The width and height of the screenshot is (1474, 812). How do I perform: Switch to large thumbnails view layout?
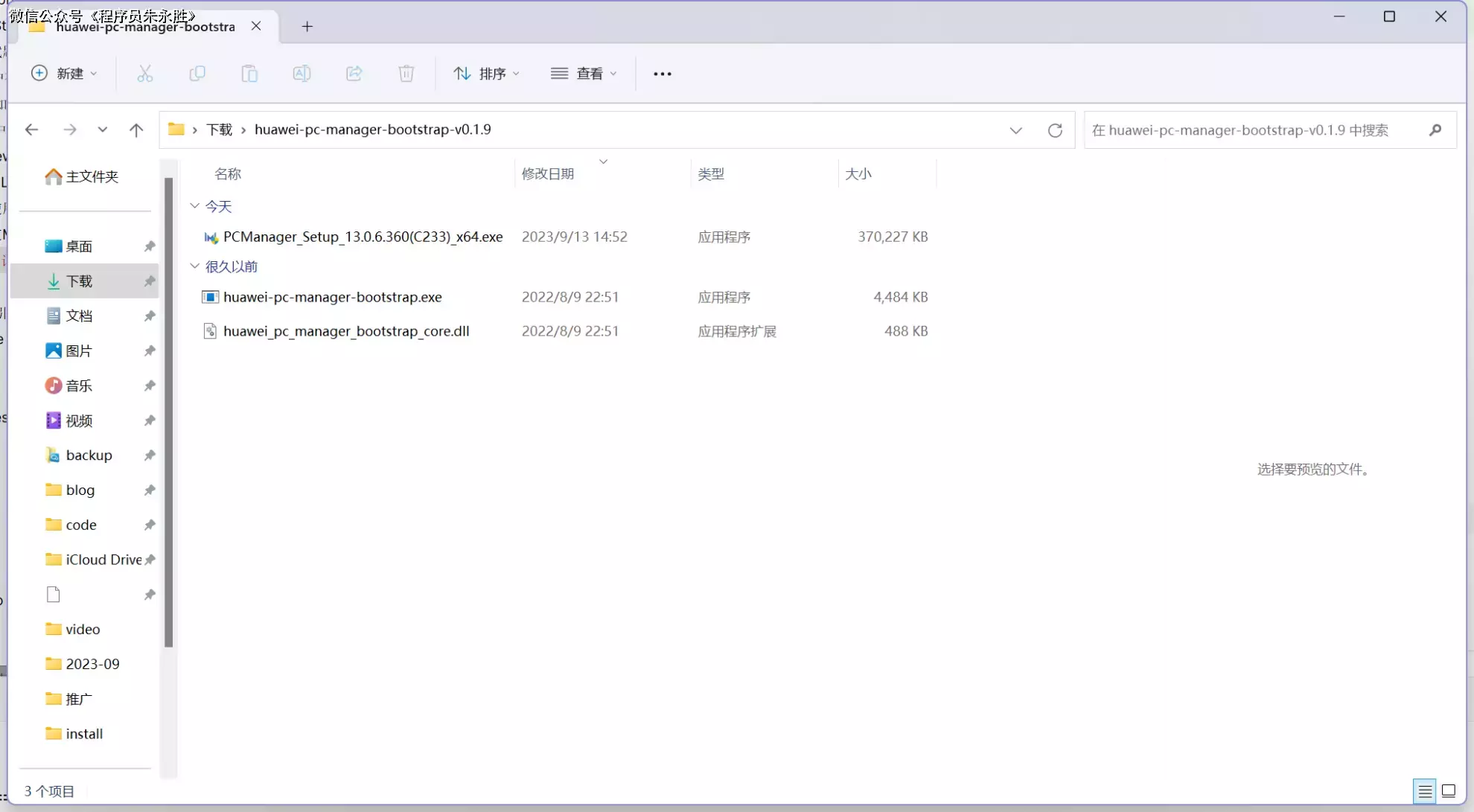[x=1449, y=791]
